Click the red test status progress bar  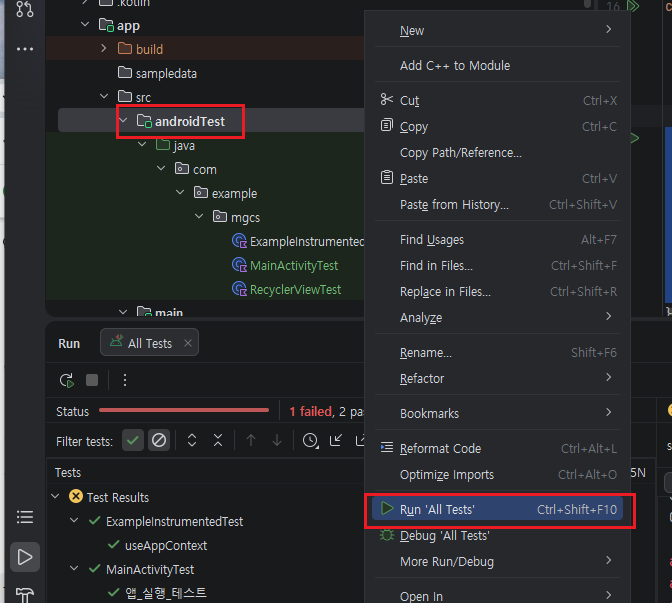click(x=184, y=410)
